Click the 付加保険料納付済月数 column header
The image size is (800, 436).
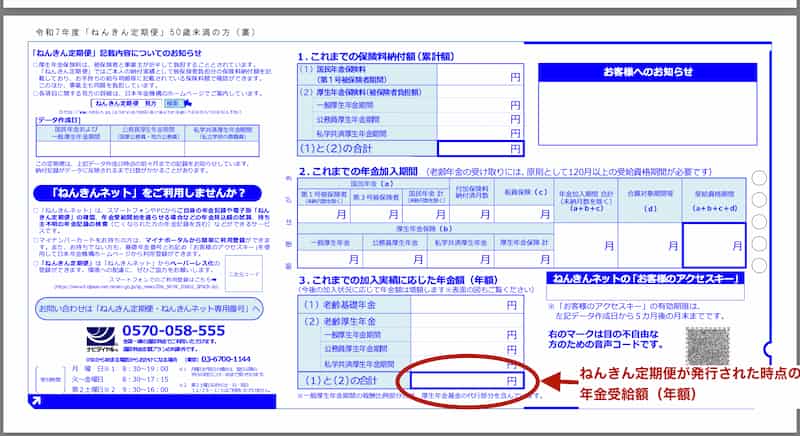[x=472, y=192]
